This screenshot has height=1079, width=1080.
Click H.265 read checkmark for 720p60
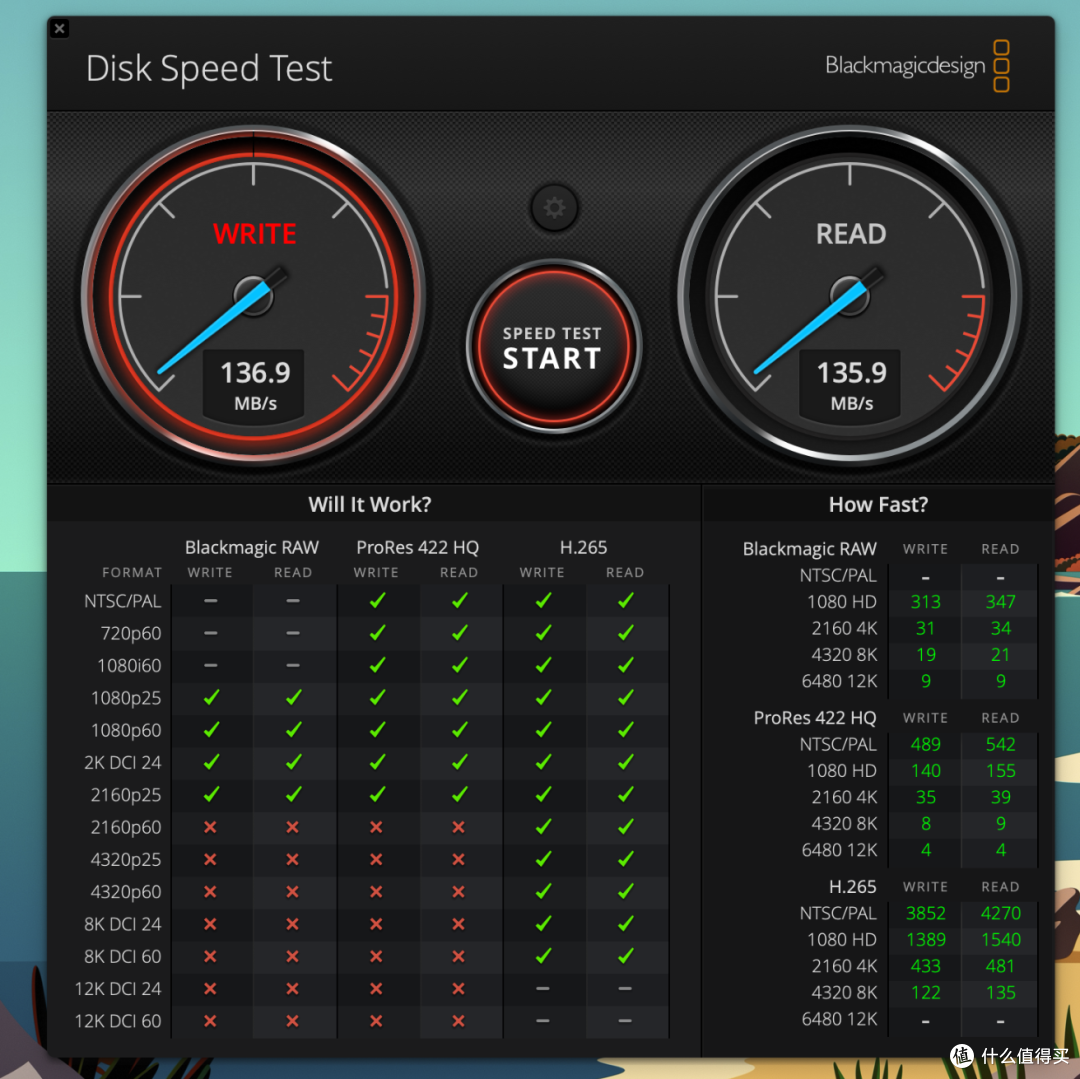(x=625, y=633)
